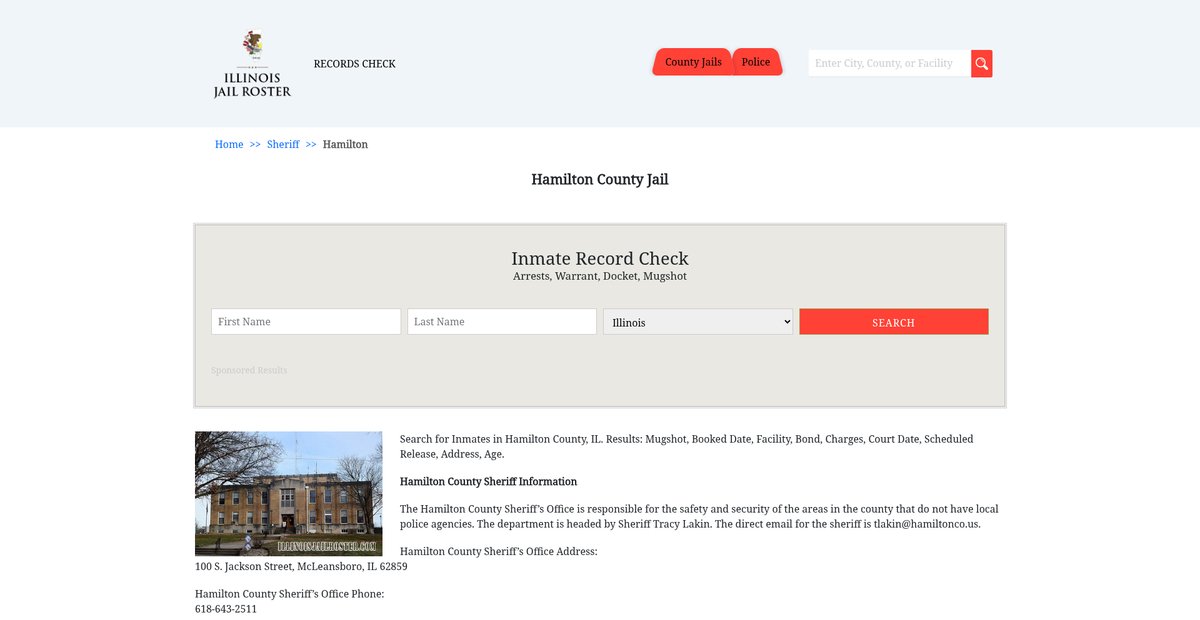Screen dimensions: 1200x620
Task: Focus the city, county, or facility search field
Action: [x=890, y=63]
